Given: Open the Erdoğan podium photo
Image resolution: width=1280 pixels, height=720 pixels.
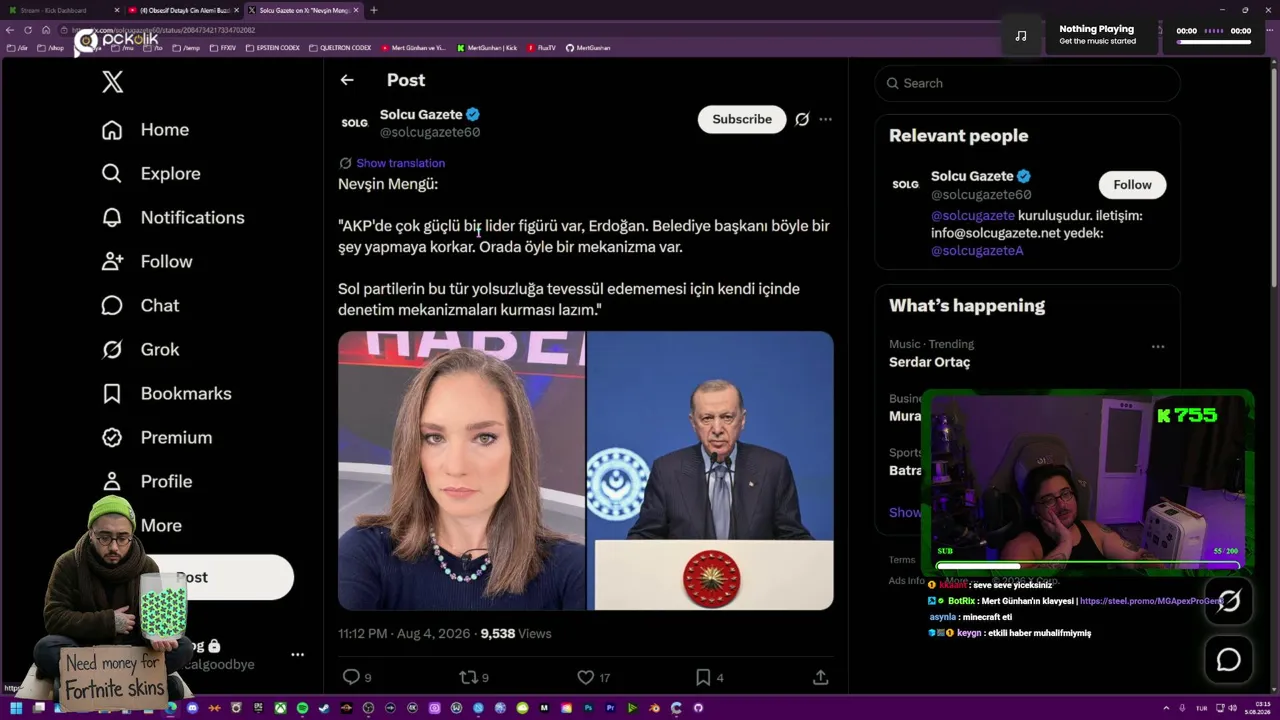Looking at the screenshot, I should [x=710, y=471].
